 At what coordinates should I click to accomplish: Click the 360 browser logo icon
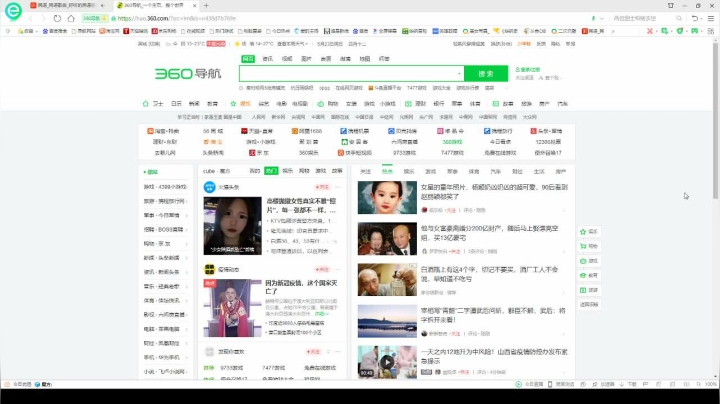click(13, 11)
